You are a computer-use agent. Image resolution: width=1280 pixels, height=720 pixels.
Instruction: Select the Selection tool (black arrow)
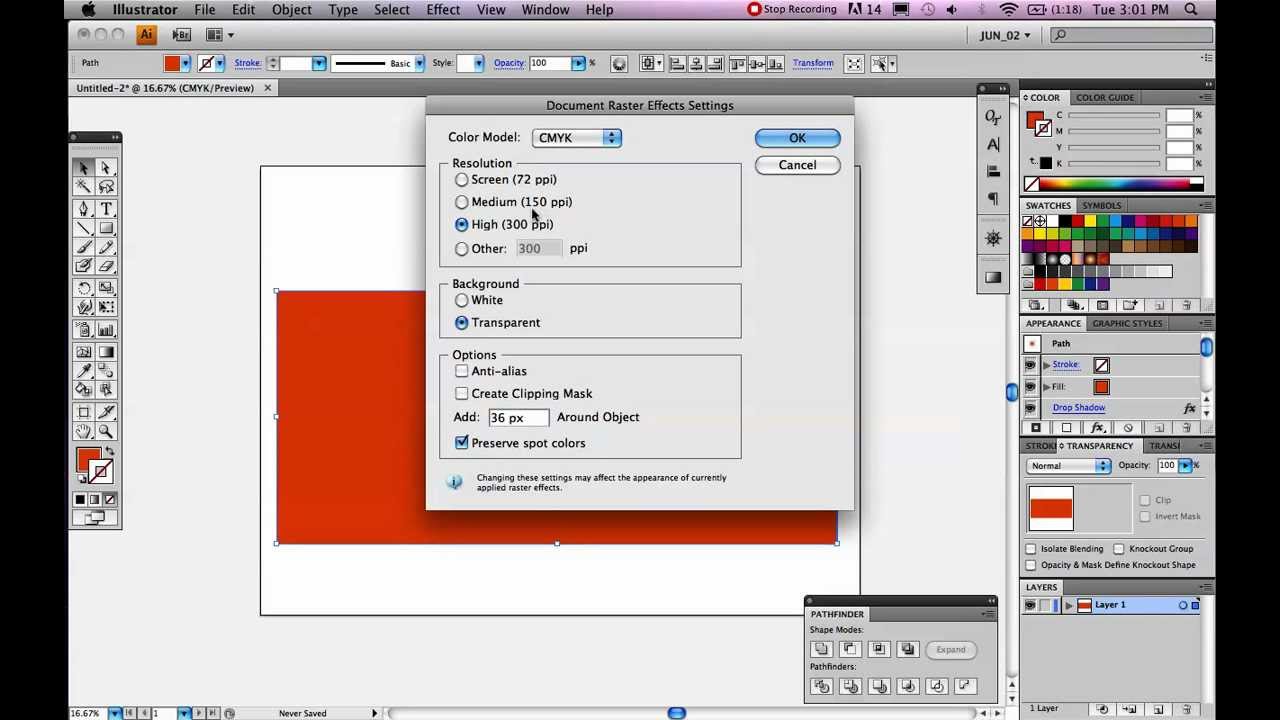[84, 168]
